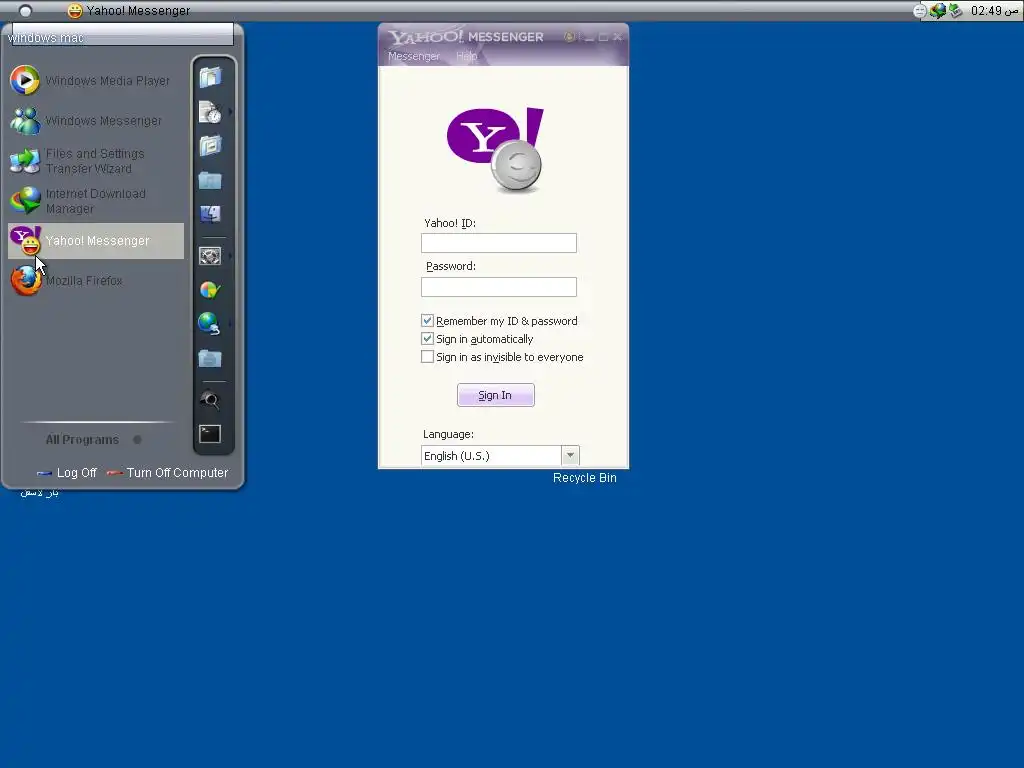
Task: Open the pictures folder icon in sidebar
Action: click(210, 146)
